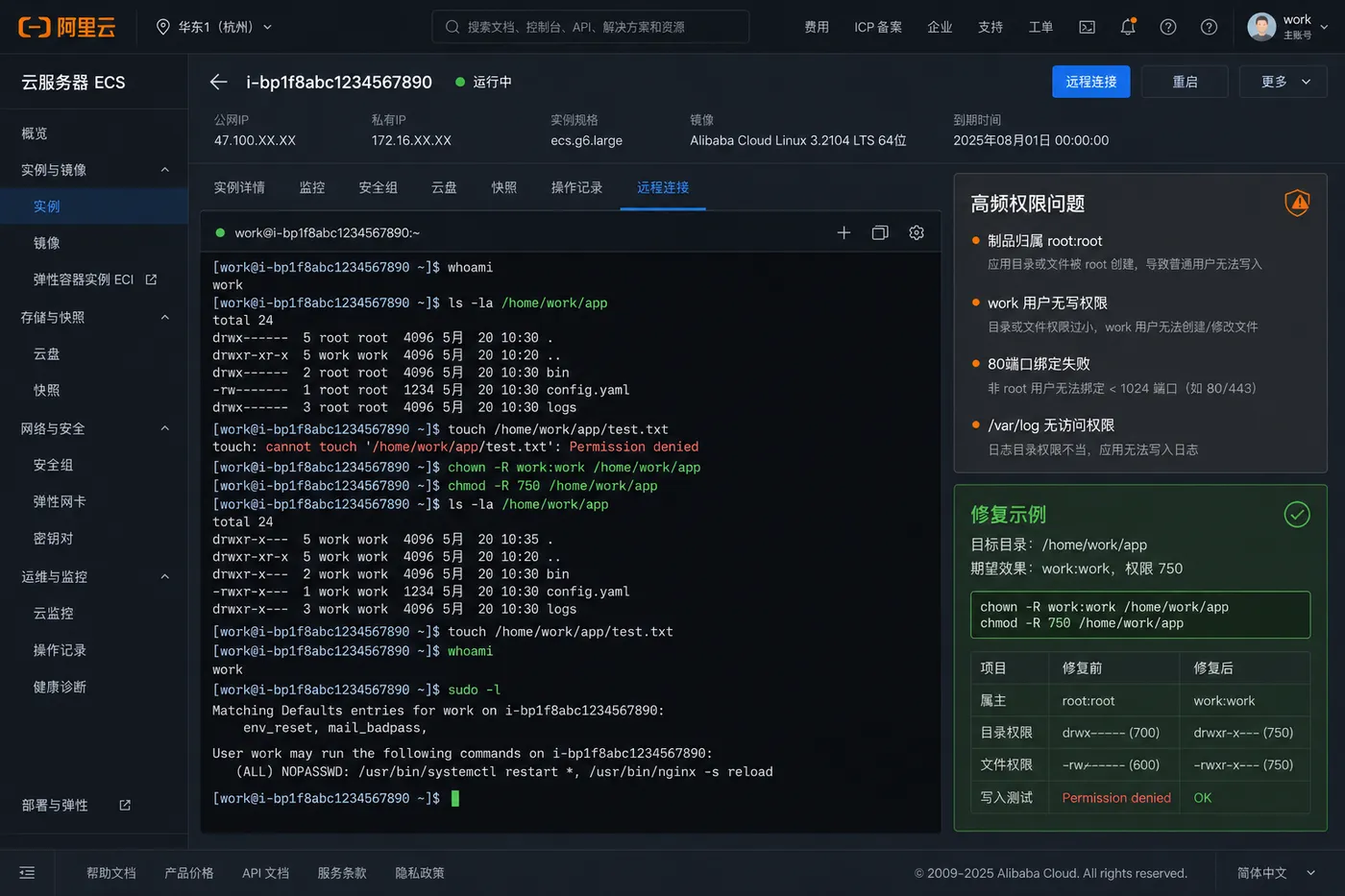
Task: Open 密钥对 in the sidebar
Action: (x=54, y=538)
